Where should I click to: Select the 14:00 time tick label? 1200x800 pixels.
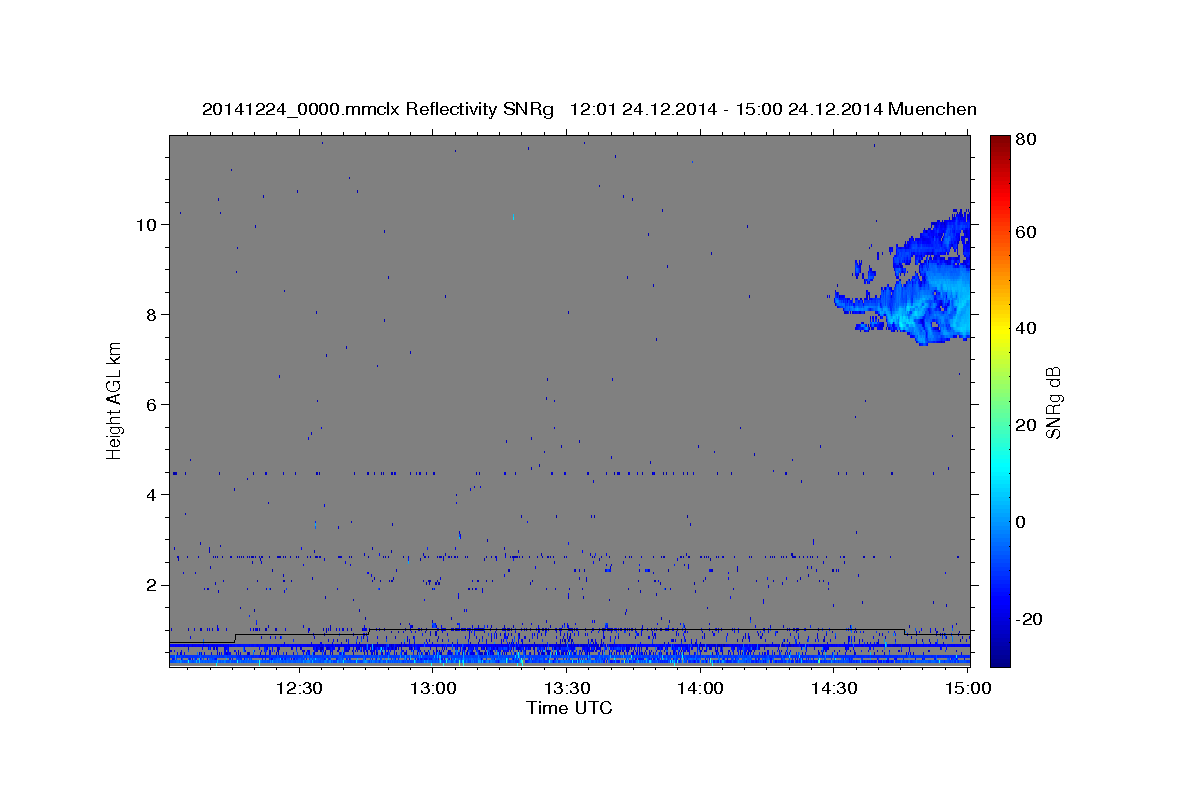(700, 688)
